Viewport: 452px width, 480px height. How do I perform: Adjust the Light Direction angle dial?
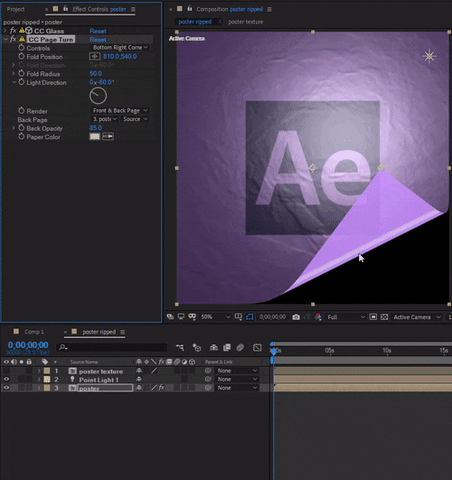pyautogui.click(x=98, y=96)
